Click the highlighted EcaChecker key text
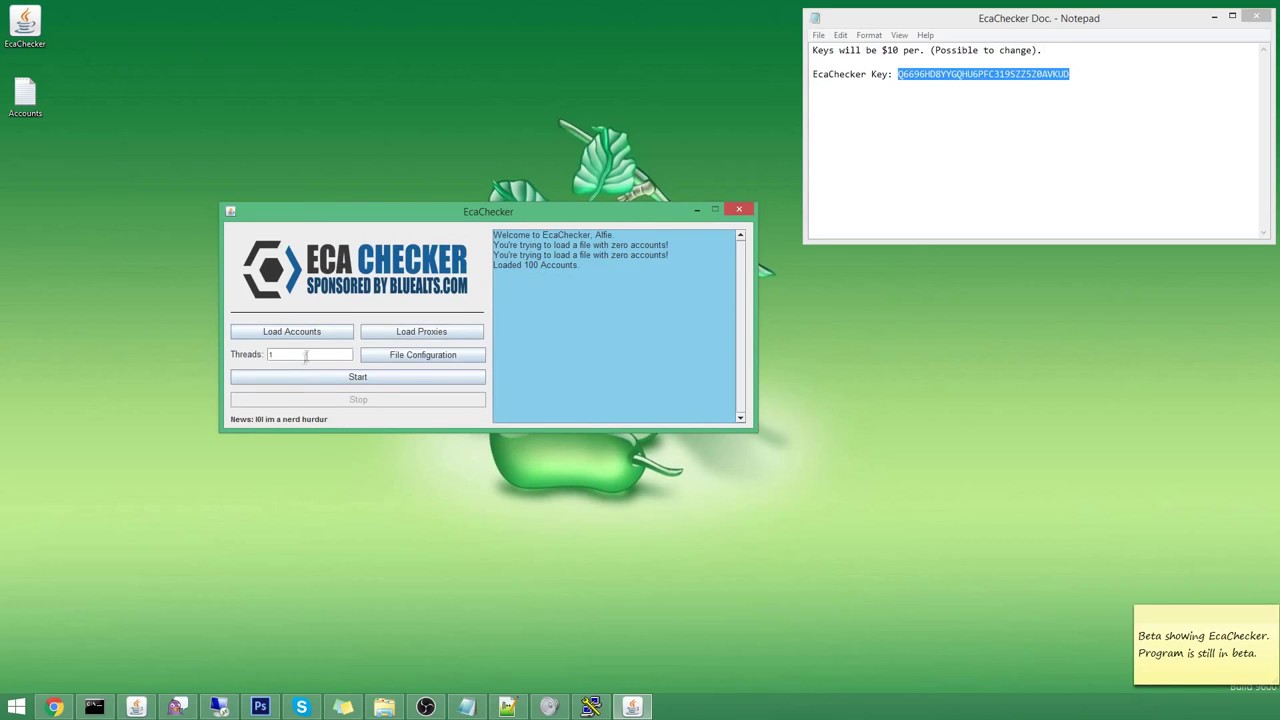The height and width of the screenshot is (720, 1280). coord(984,74)
